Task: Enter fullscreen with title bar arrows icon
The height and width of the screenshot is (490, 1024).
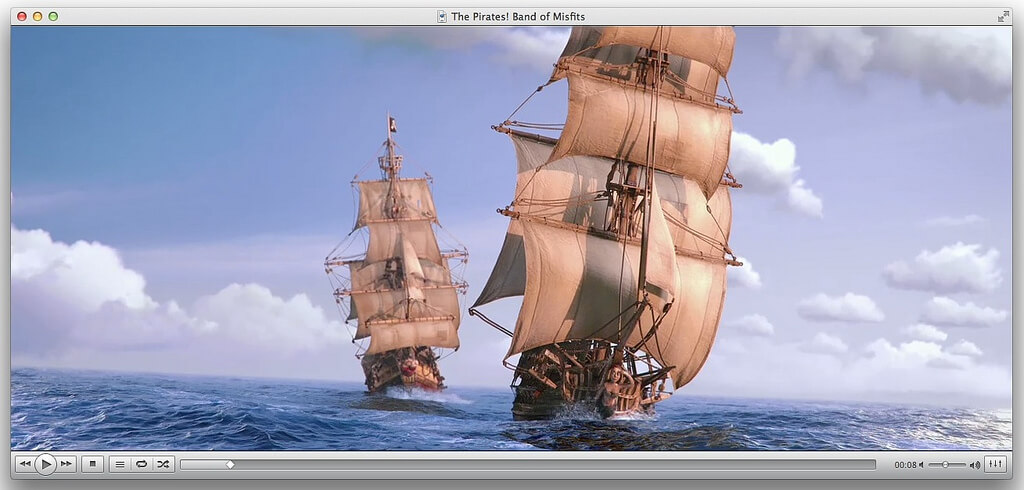Action: 1003,16
